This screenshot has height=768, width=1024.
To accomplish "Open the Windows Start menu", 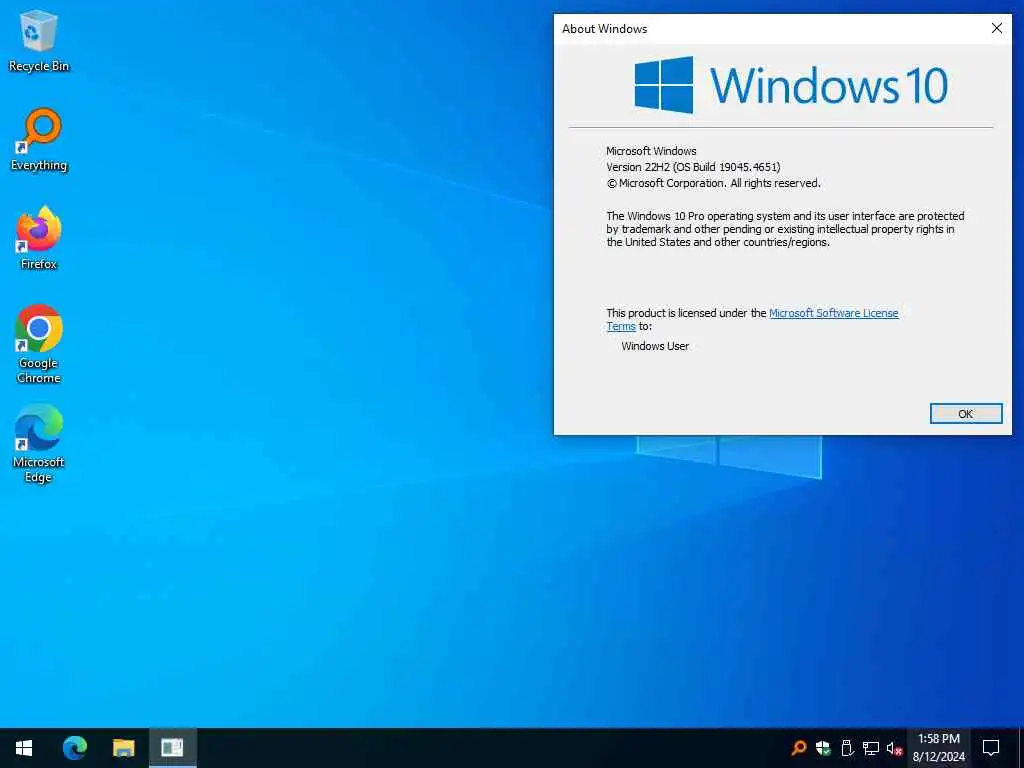I will pos(24,748).
